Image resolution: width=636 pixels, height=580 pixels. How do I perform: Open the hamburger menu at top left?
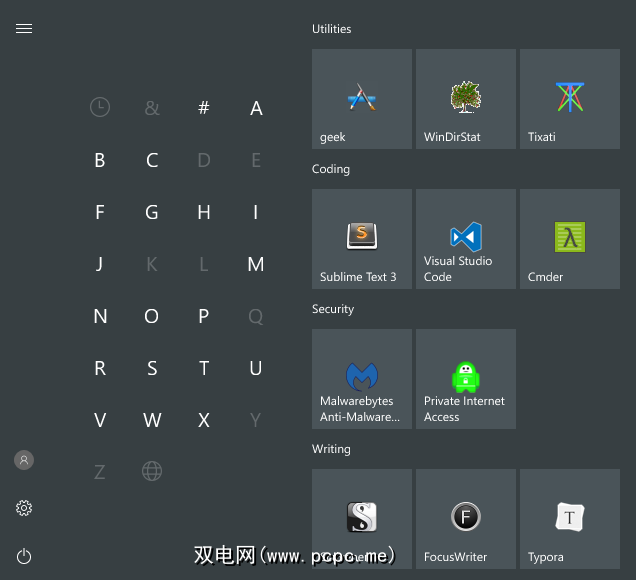coord(24,29)
